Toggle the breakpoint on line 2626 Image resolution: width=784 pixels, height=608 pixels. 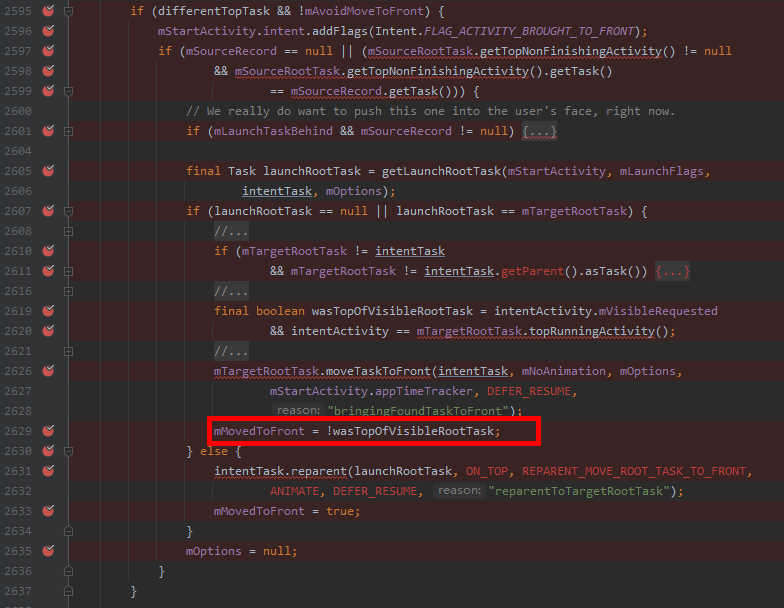click(x=48, y=370)
